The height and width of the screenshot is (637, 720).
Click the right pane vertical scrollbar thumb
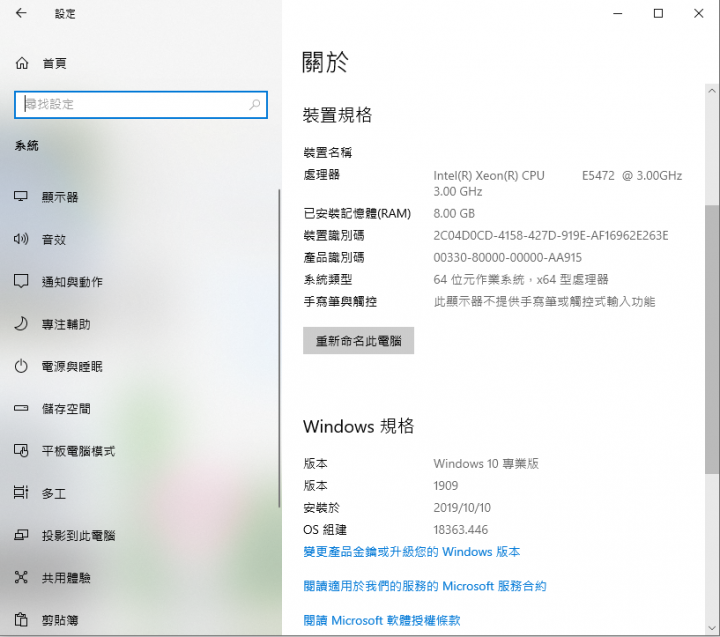tap(712, 339)
